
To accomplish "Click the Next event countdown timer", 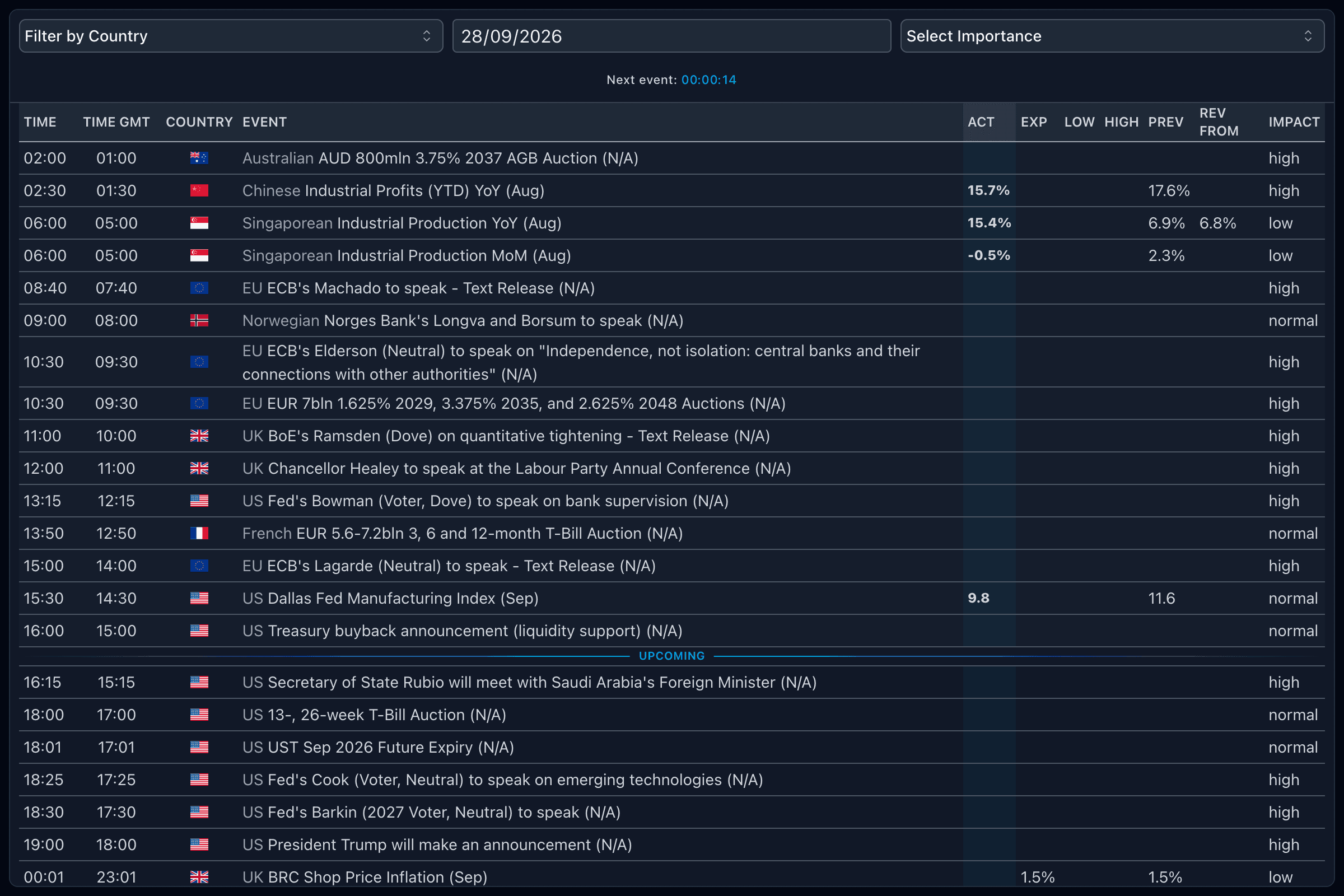I will click(x=708, y=80).
